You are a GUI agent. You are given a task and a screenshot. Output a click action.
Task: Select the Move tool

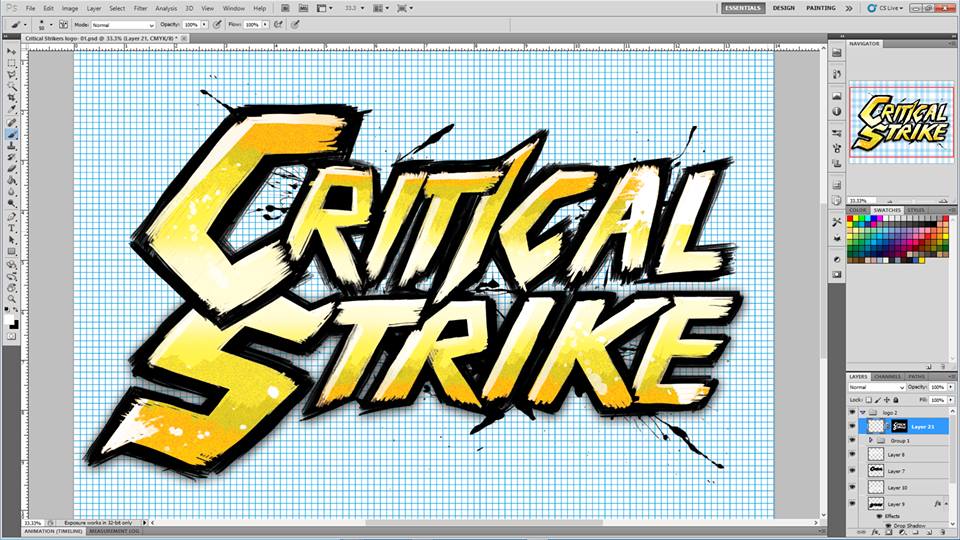(12, 51)
